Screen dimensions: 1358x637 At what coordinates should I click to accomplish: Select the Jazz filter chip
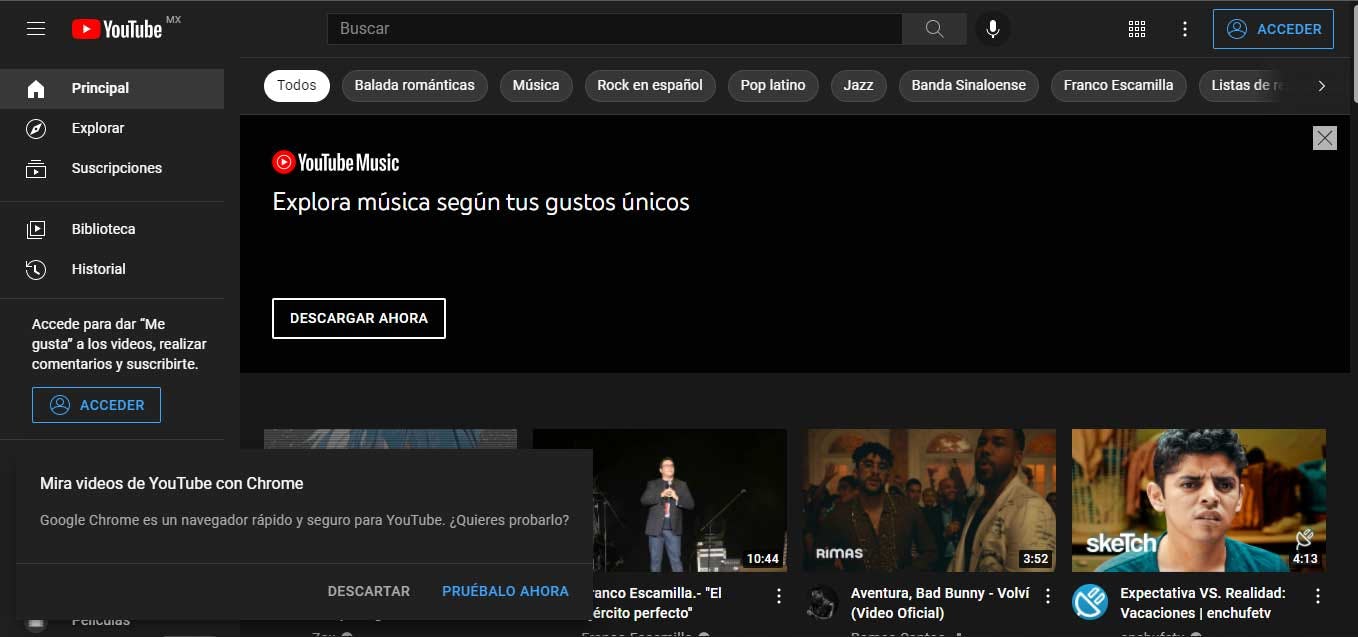pos(858,85)
